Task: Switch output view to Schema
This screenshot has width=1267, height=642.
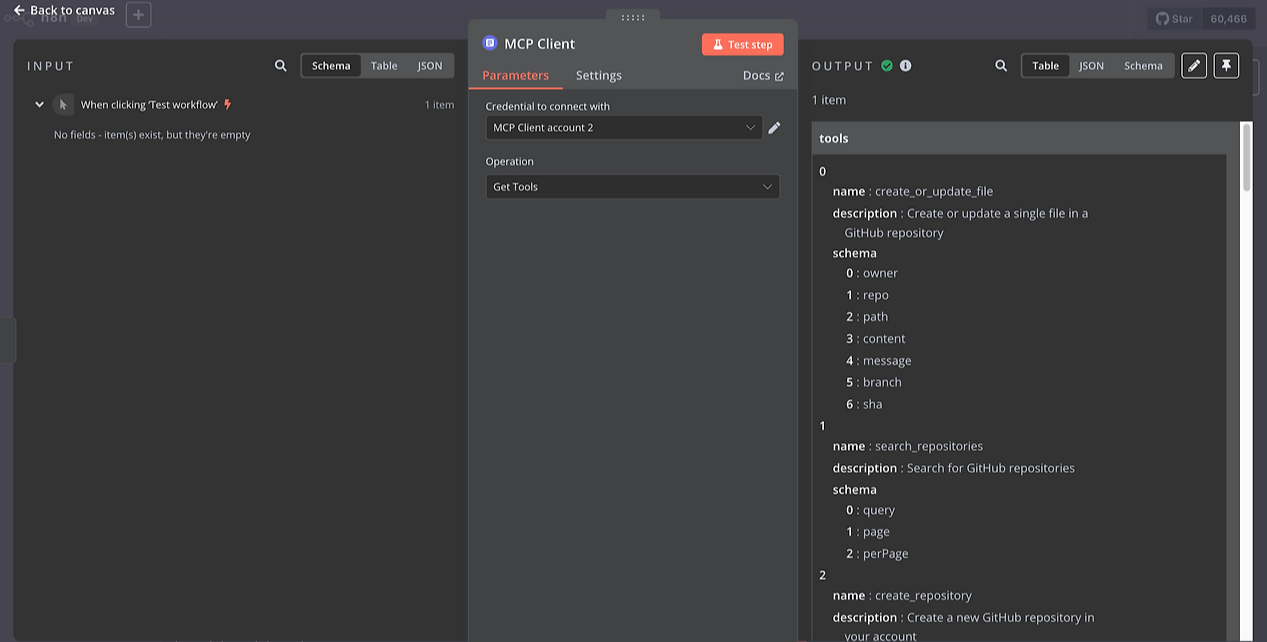Action: click(x=1143, y=66)
